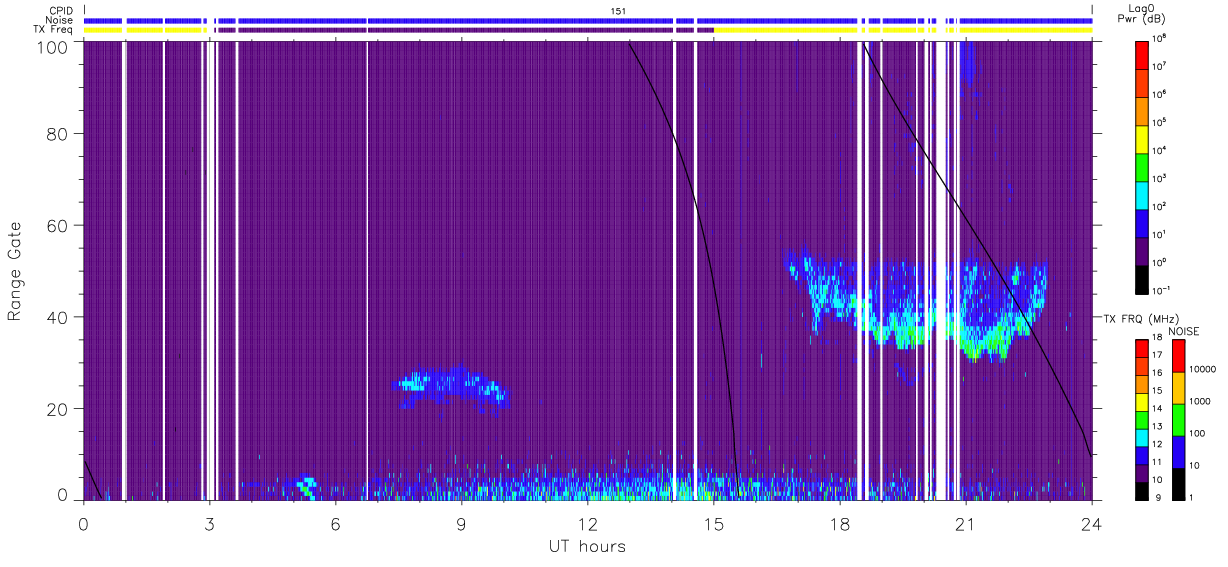The width and height of the screenshot is (1228, 567).
Task: Click the 18 tick on the UT hours axis
Action: point(840,523)
